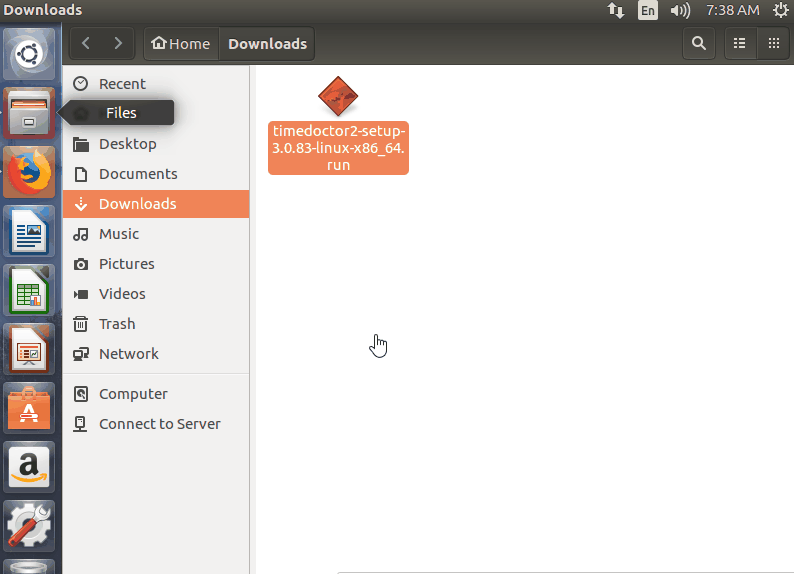Open the En keyboard layout indicator
This screenshot has height=574, width=794.
tap(648, 10)
